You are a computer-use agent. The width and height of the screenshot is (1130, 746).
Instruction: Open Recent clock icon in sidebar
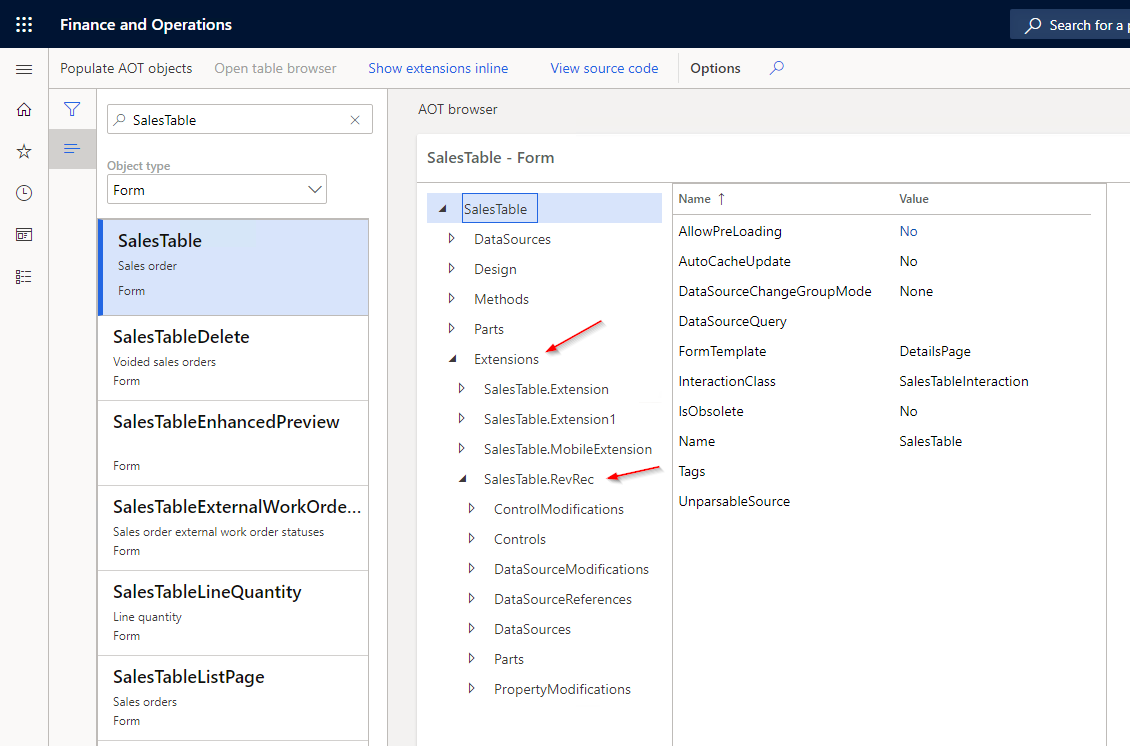point(24,193)
